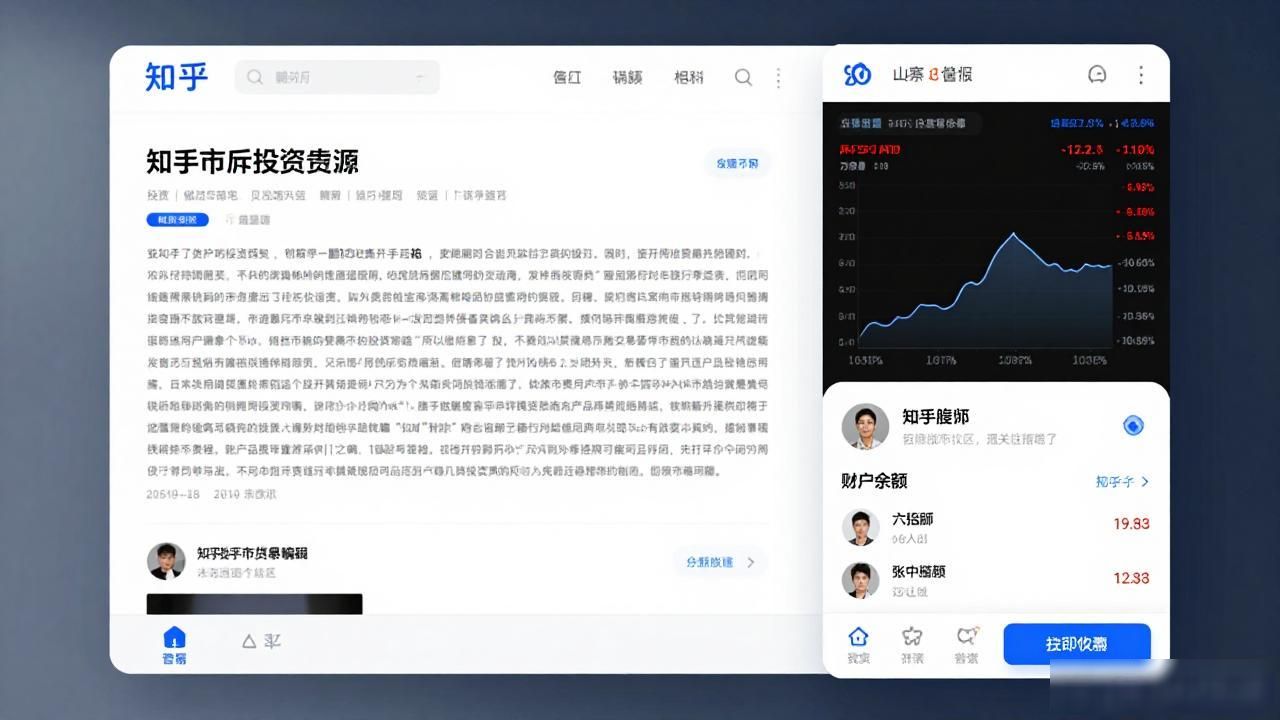Open the dark video thumbnail under the author
This screenshot has width=1280, height=720.
(254, 603)
